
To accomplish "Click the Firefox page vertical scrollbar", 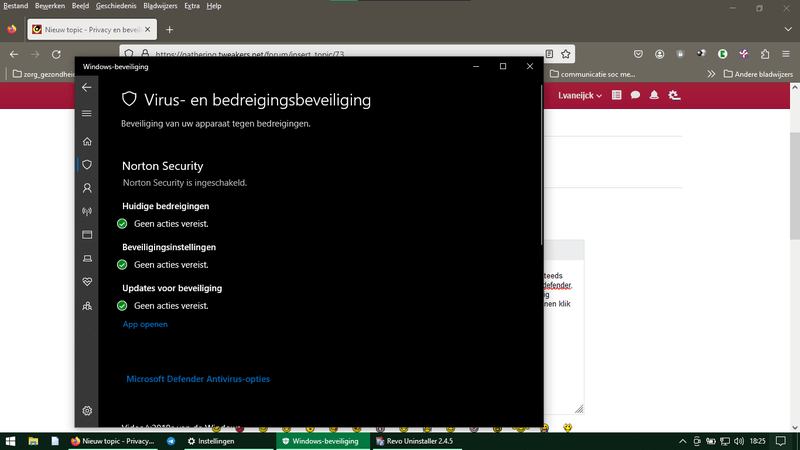I will coord(795,186).
